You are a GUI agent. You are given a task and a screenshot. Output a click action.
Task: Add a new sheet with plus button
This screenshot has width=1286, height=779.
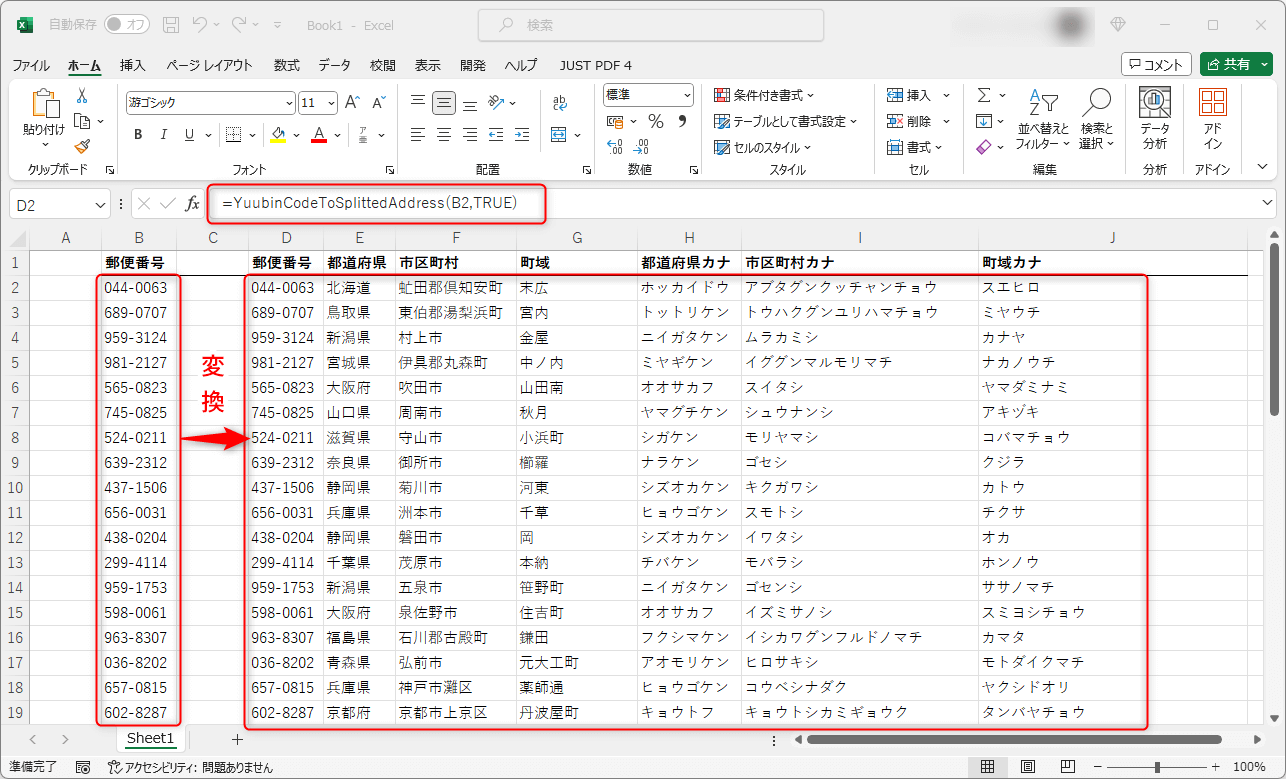237,739
